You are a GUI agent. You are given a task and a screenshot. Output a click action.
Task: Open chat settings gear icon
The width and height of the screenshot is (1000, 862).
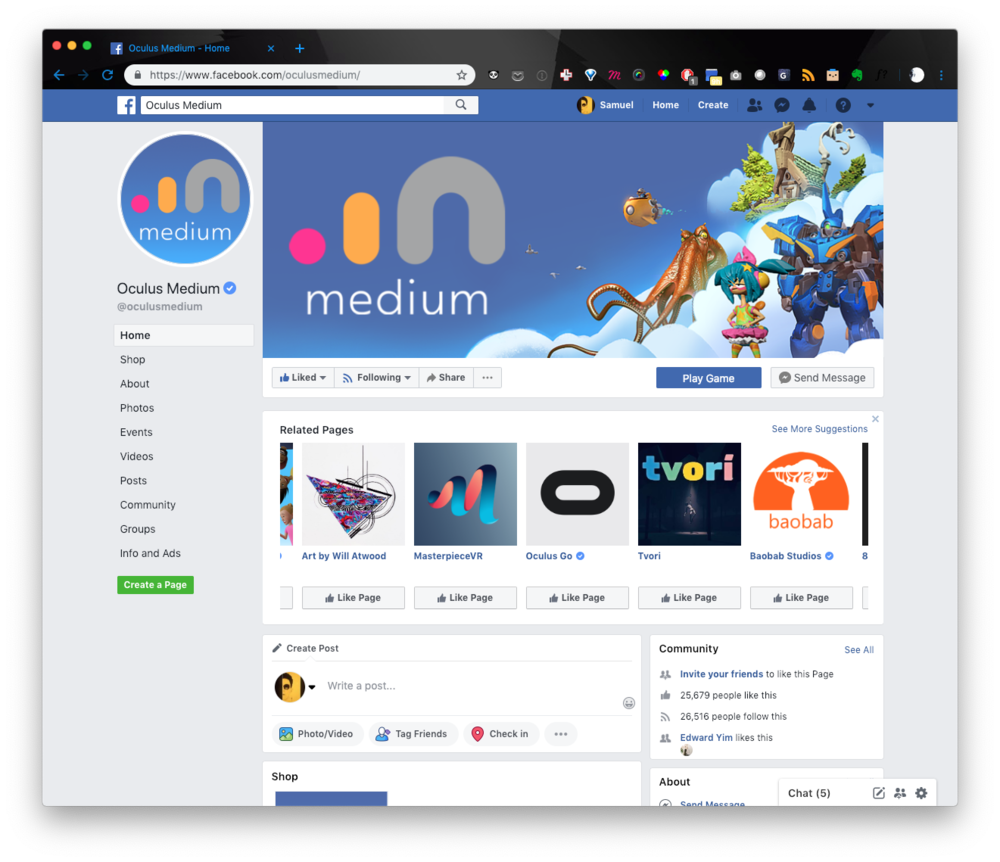(921, 792)
